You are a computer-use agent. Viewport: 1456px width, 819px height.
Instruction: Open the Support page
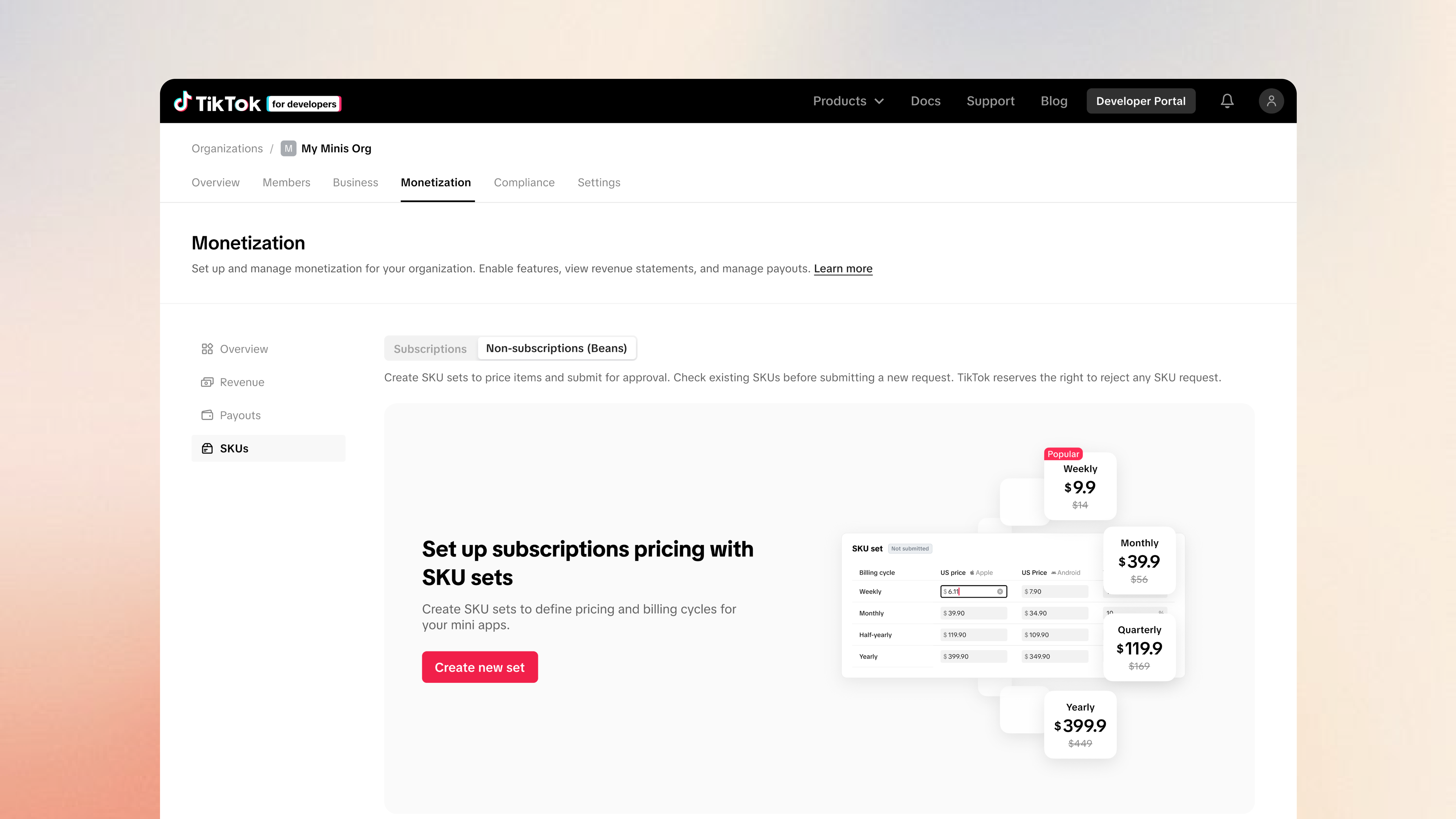click(991, 101)
